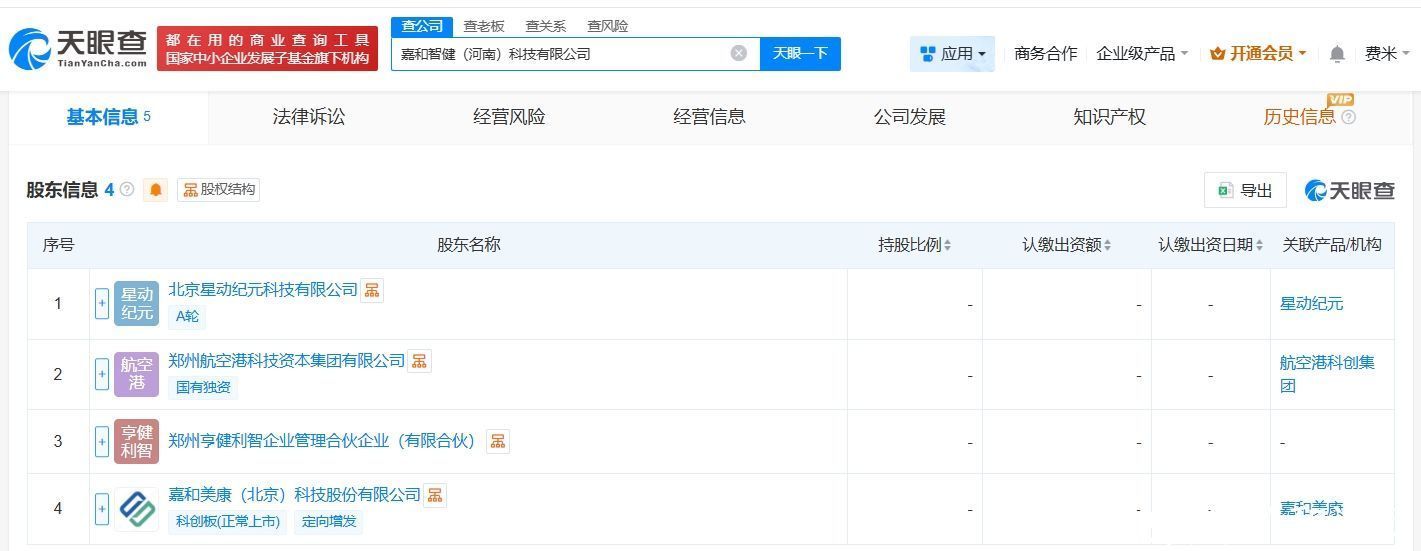The width and height of the screenshot is (1421, 551).
Task: Open help icon next to 股东信息 count
Action: [x=127, y=189]
